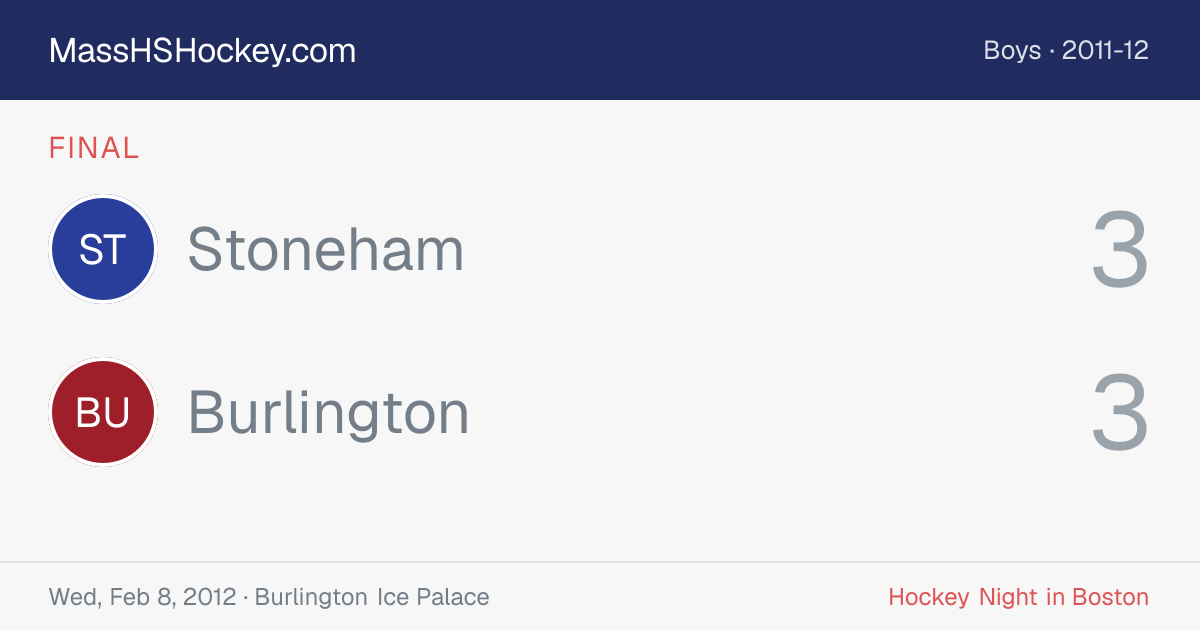This screenshot has height=630, width=1200.
Task: Select the 2011-12 season label
Action: [1105, 50]
